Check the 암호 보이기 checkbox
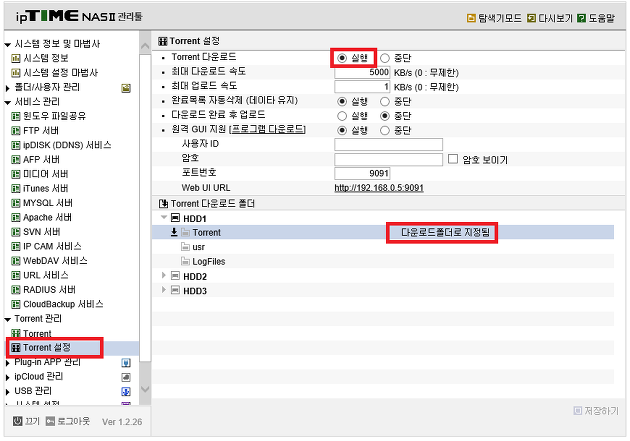The image size is (630, 441). 453,159
